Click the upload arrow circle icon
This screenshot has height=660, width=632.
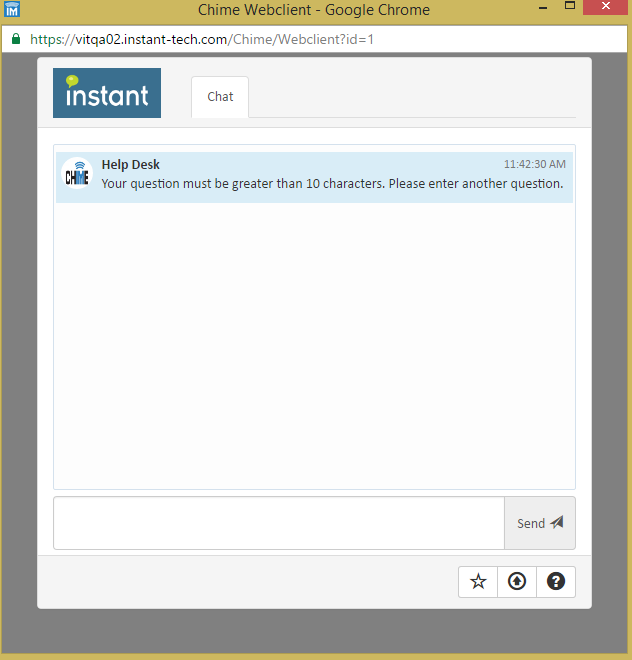[517, 582]
